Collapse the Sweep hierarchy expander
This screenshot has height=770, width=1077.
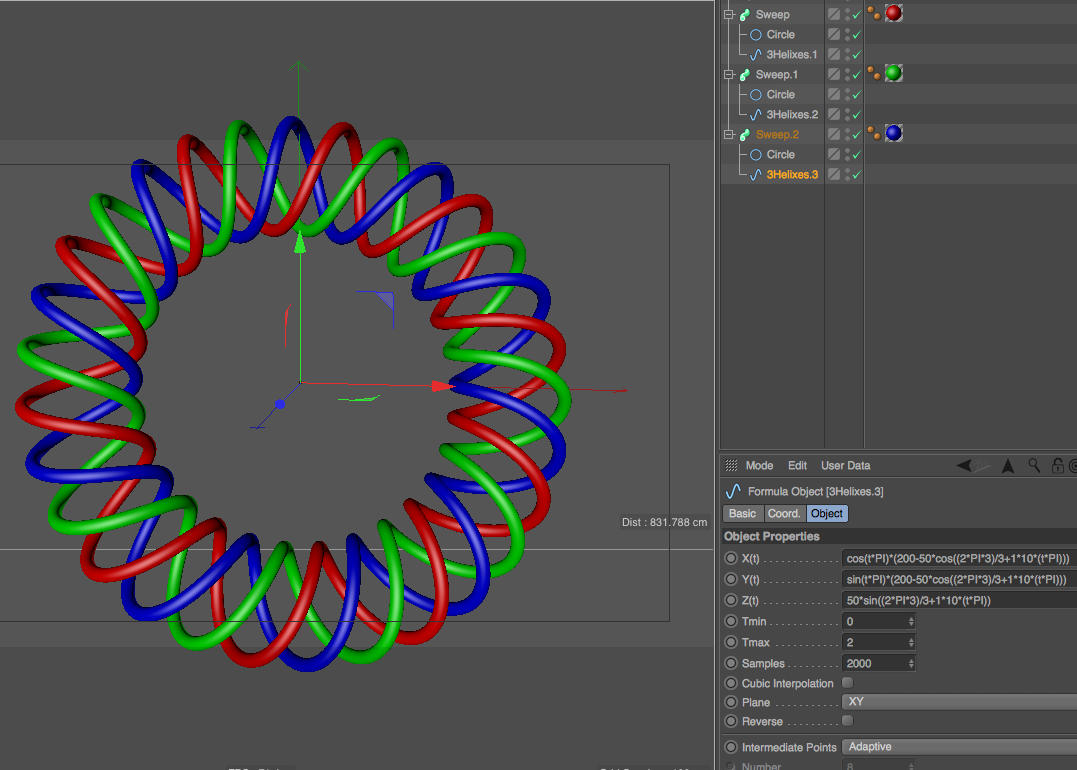(x=729, y=14)
